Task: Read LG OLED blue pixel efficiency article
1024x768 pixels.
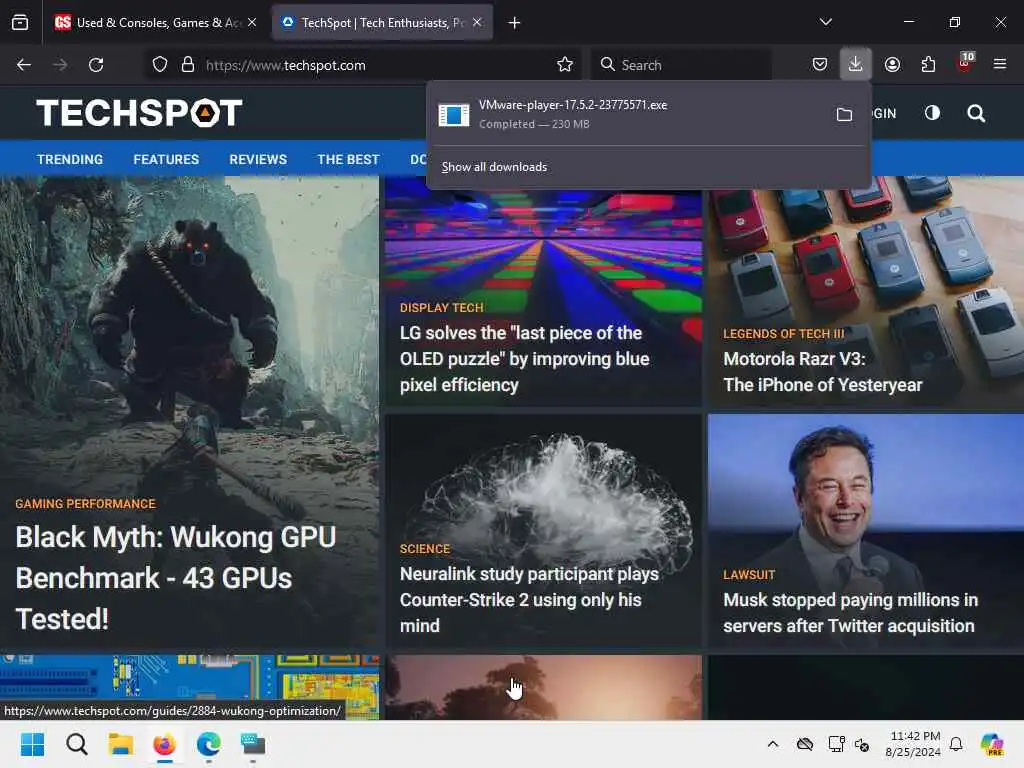Action: coord(524,359)
